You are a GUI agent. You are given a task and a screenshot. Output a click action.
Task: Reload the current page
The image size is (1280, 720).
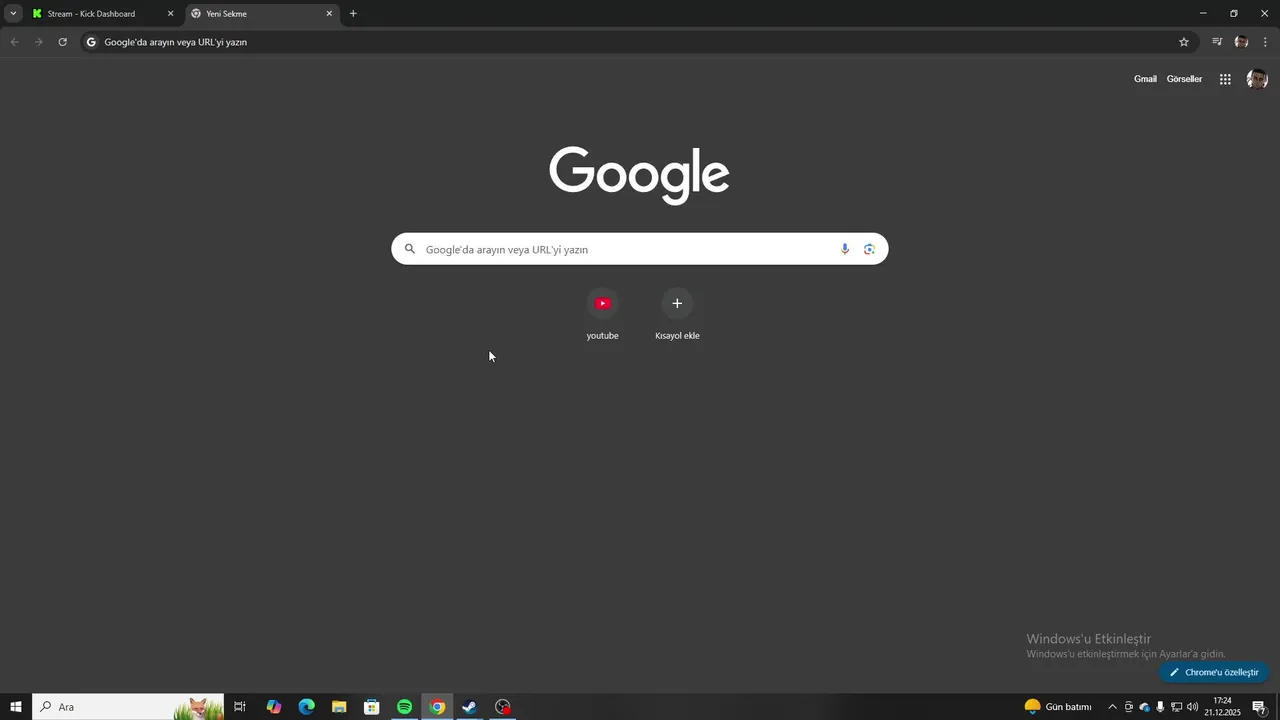pos(62,42)
